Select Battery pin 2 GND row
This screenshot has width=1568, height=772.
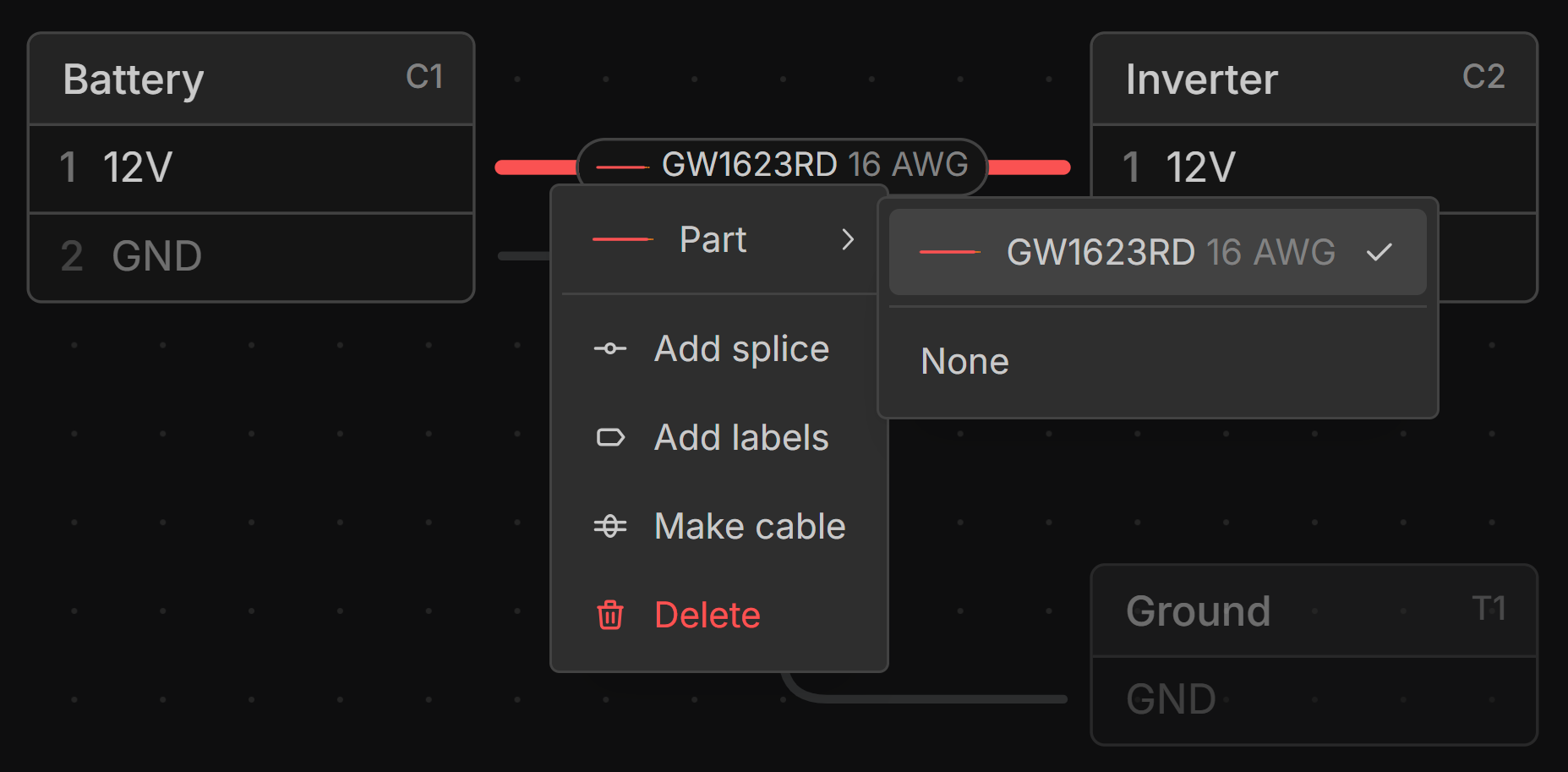point(251,256)
